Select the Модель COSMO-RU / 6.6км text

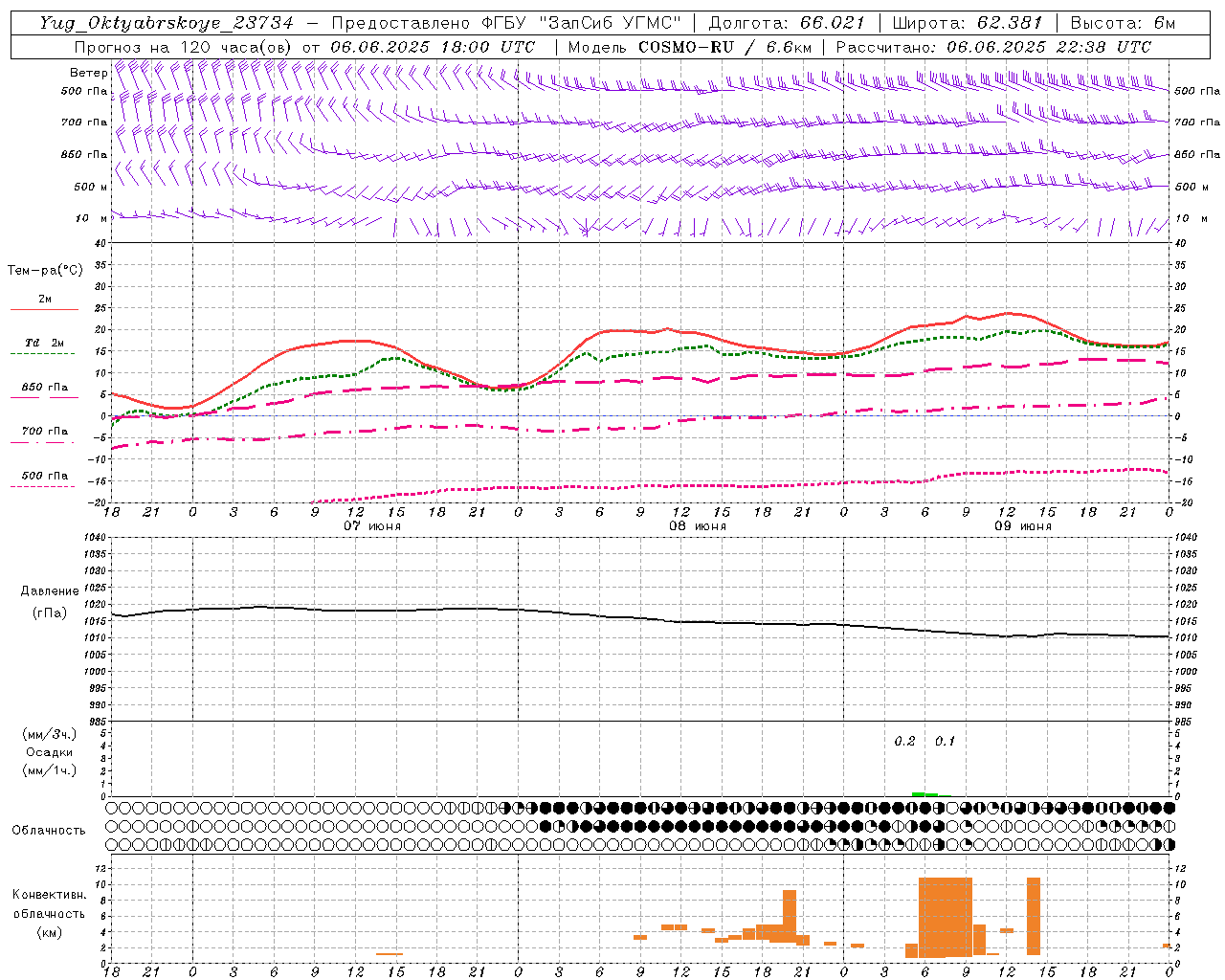coord(689,46)
